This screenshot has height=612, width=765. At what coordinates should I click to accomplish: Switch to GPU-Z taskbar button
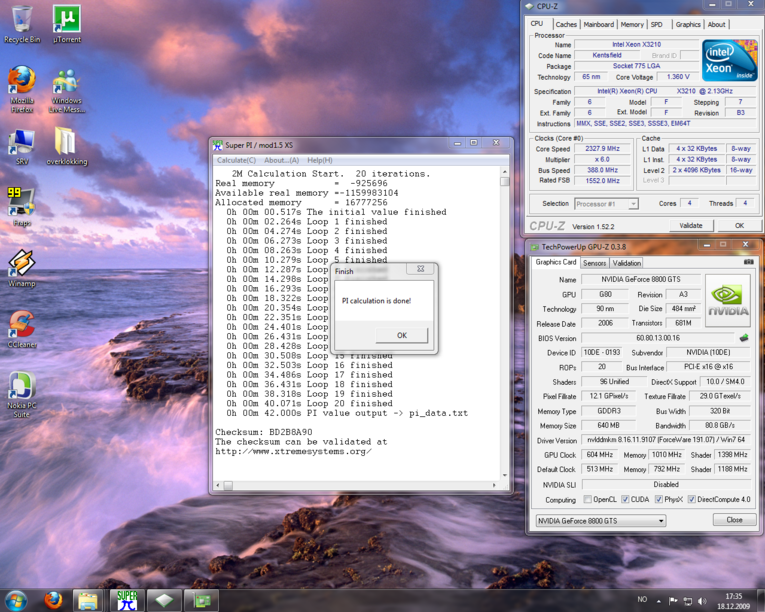click(x=201, y=601)
